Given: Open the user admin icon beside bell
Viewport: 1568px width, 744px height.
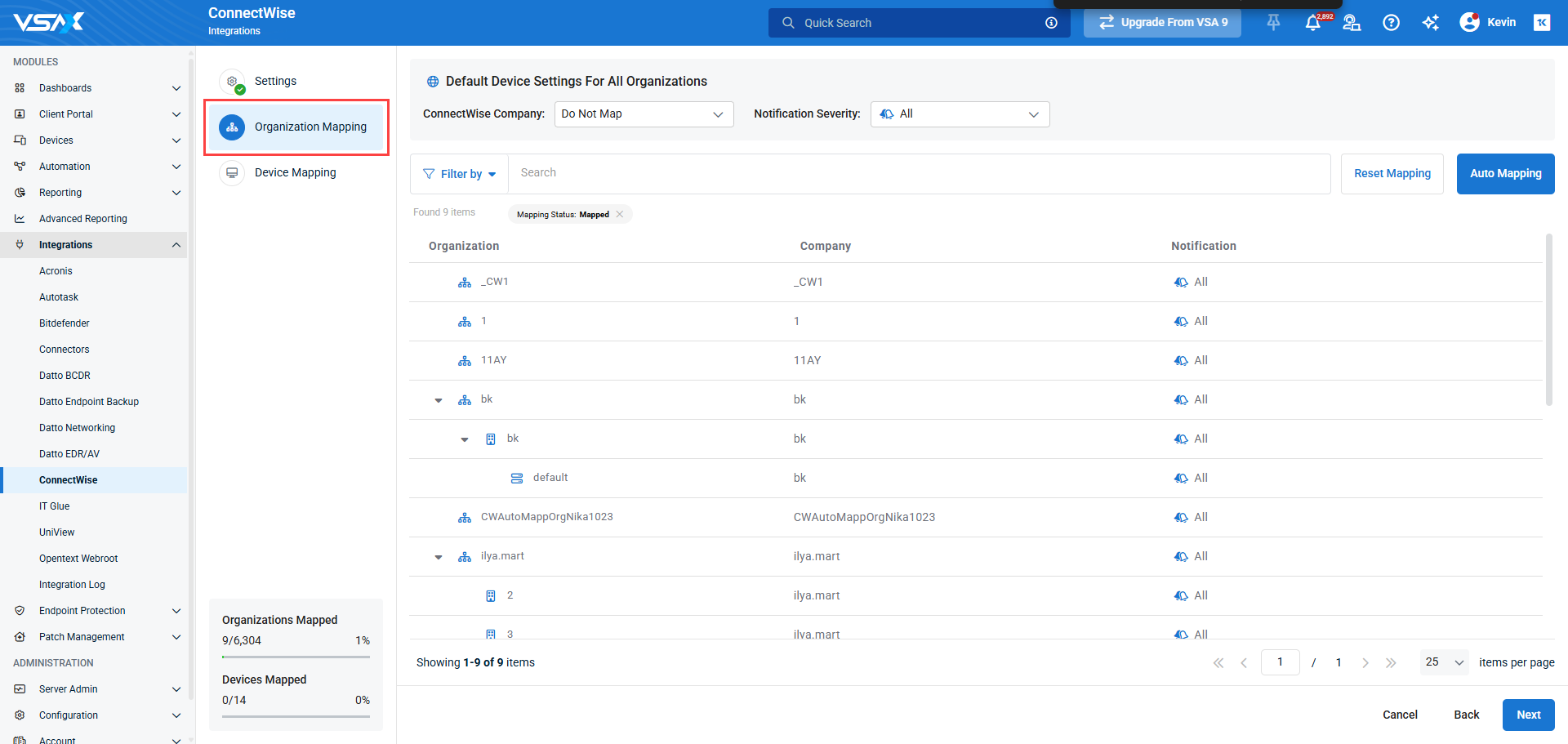Looking at the screenshot, I should [x=1352, y=23].
